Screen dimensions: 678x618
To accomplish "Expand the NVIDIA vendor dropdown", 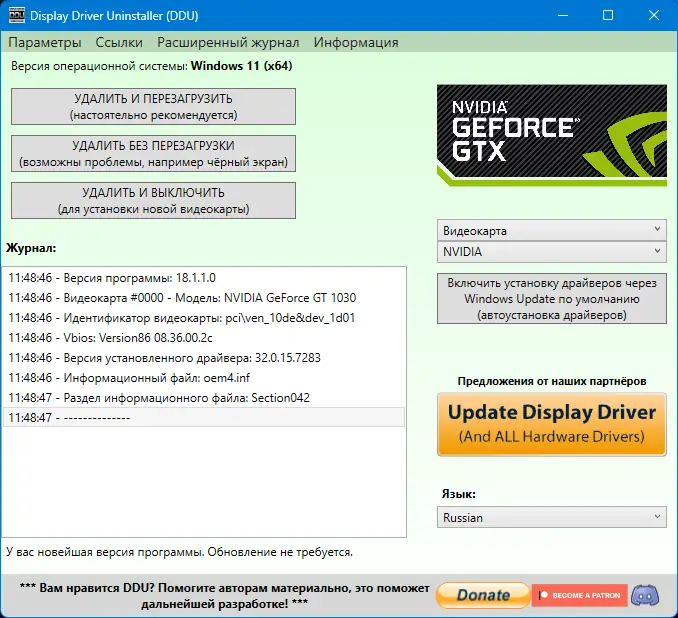I will [x=552, y=252].
